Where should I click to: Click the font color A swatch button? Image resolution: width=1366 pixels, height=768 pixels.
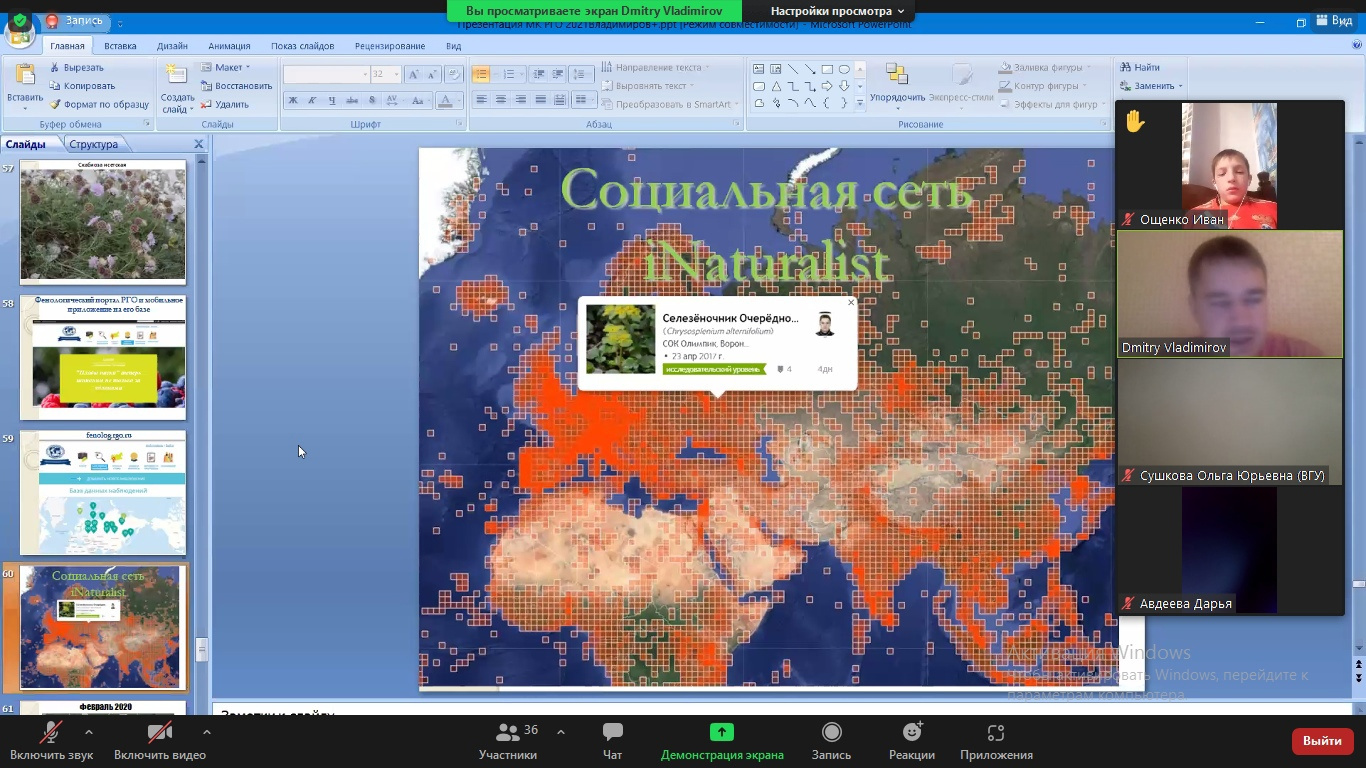click(445, 100)
